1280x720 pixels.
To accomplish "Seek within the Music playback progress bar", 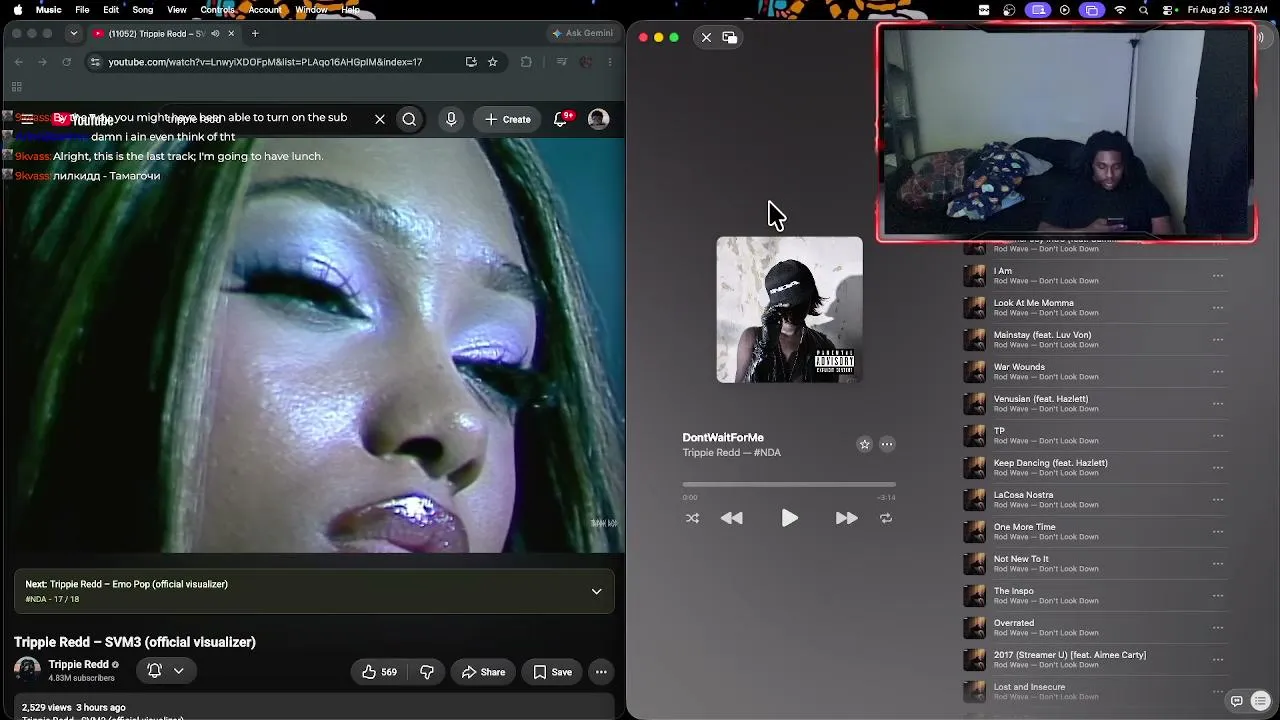I will (789, 485).
